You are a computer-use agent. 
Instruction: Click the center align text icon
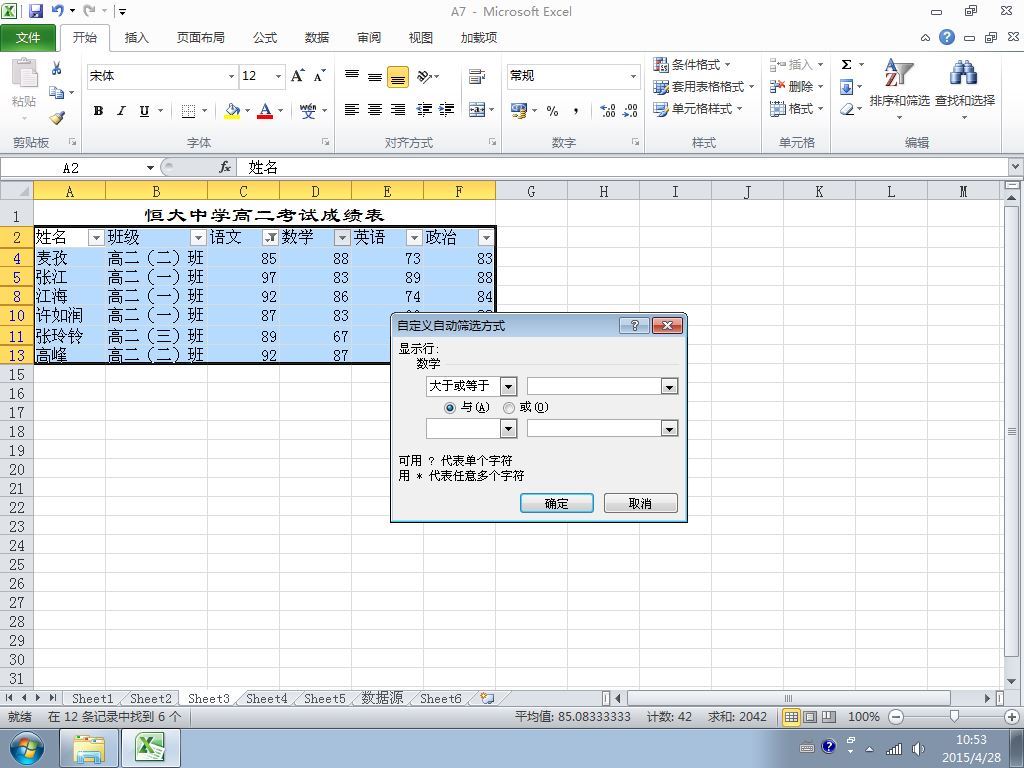pos(375,110)
